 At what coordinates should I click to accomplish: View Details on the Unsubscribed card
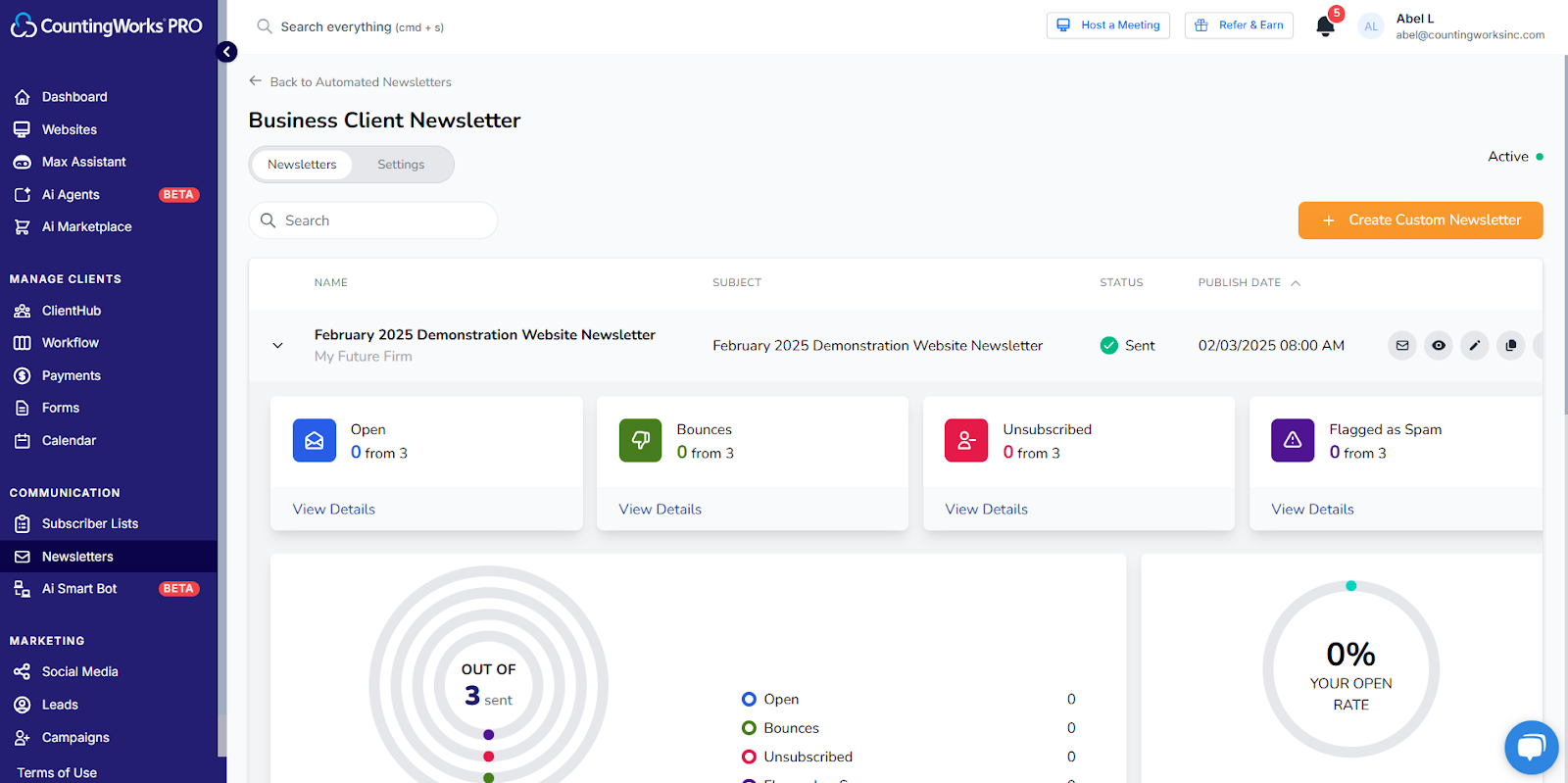(x=987, y=510)
